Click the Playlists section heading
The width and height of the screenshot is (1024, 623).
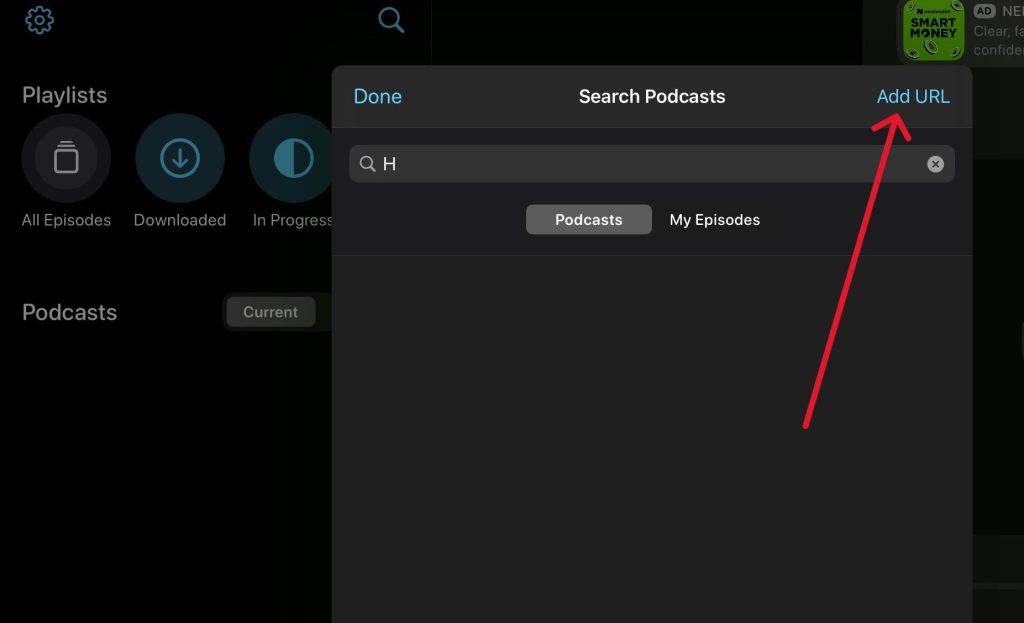[x=64, y=95]
